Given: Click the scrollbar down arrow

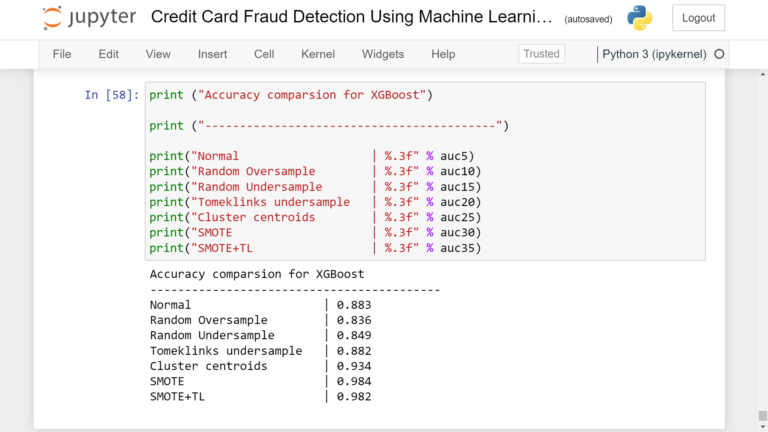Looking at the screenshot, I should (x=763, y=427).
